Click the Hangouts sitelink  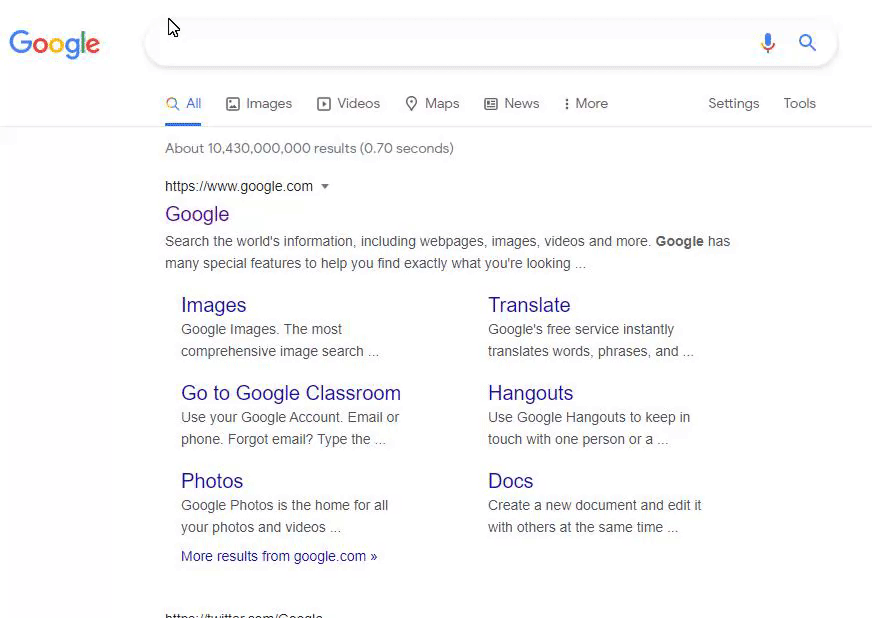530,393
